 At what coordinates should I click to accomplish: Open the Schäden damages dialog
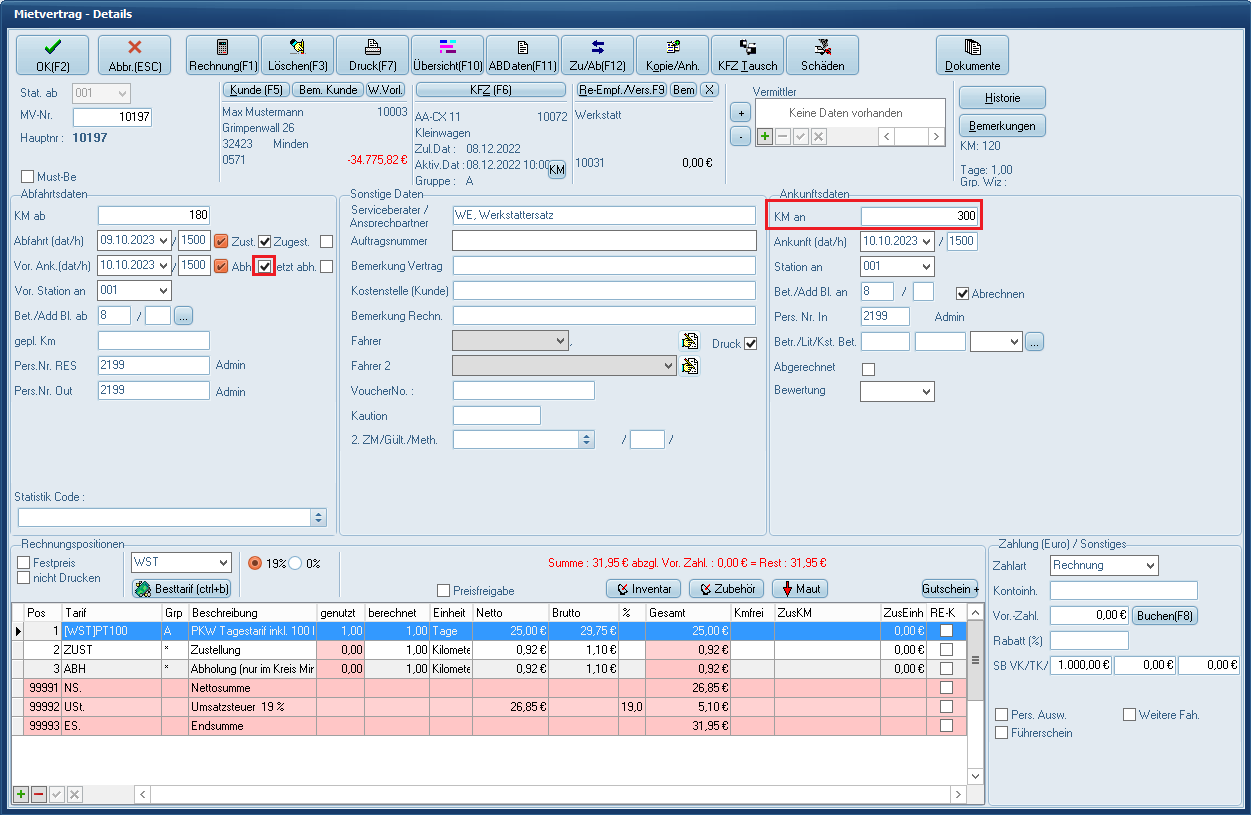click(x=822, y=56)
